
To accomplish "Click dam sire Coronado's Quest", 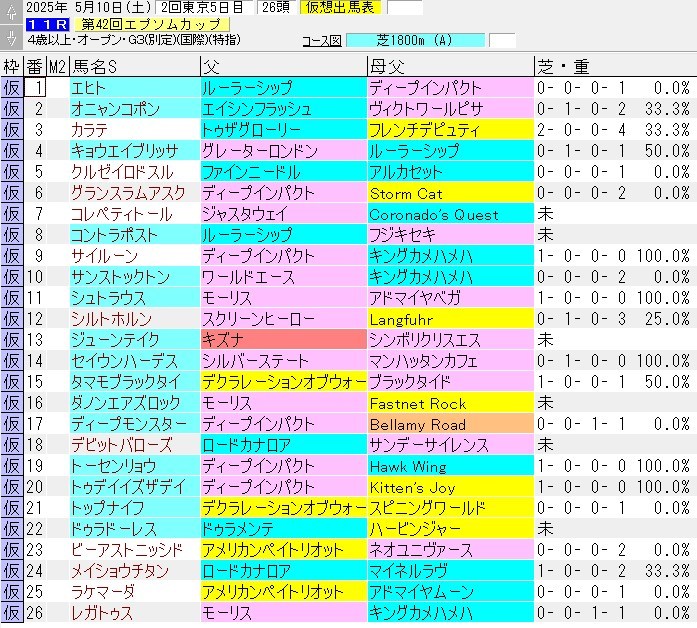I will pyautogui.click(x=451, y=214).
